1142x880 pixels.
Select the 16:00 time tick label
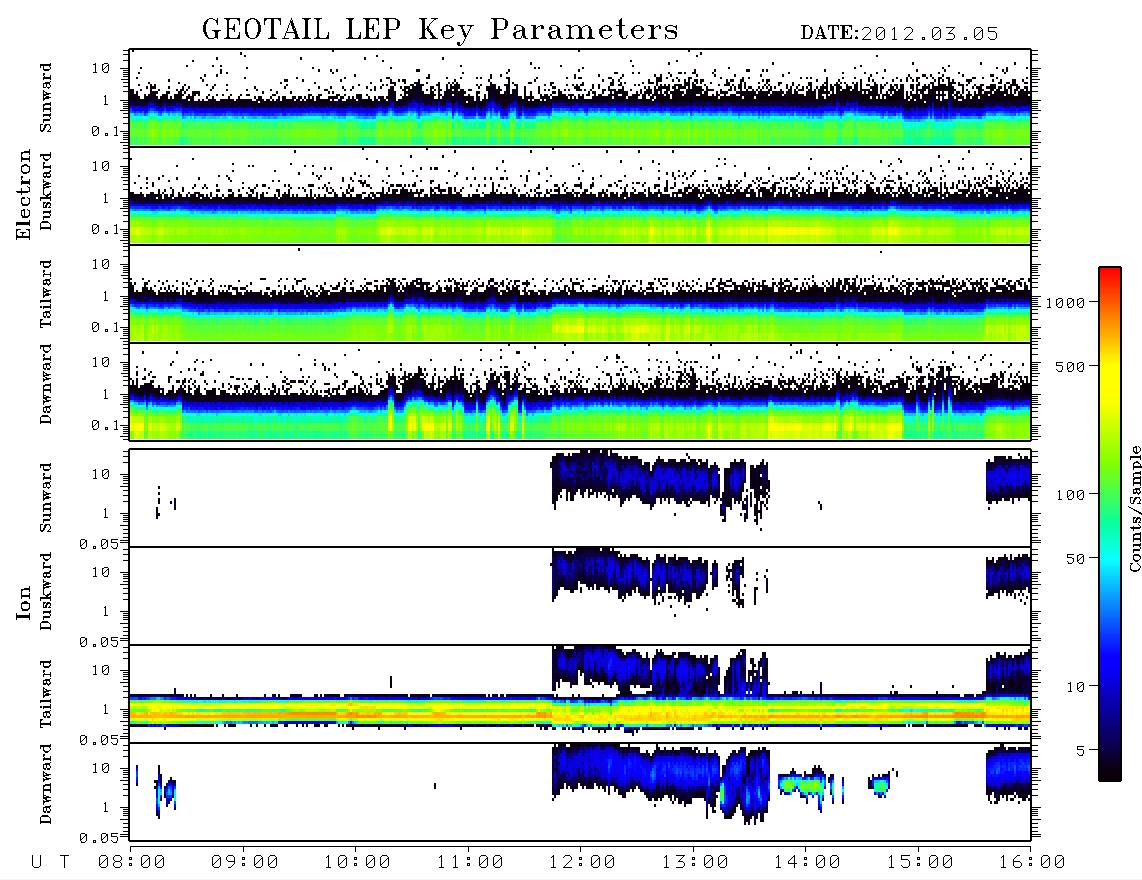(x=1031, y=862)
